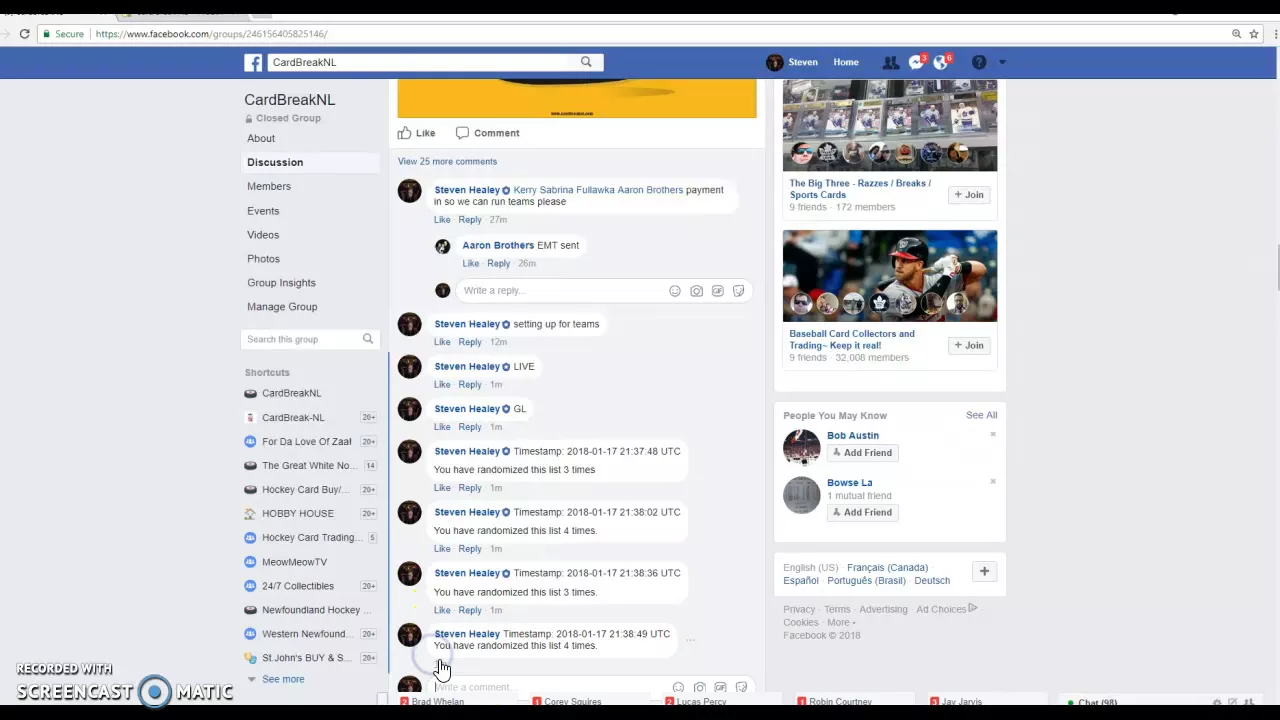Click the Search this group field
Screen dimensions: 1280x720
click(302, 339)
